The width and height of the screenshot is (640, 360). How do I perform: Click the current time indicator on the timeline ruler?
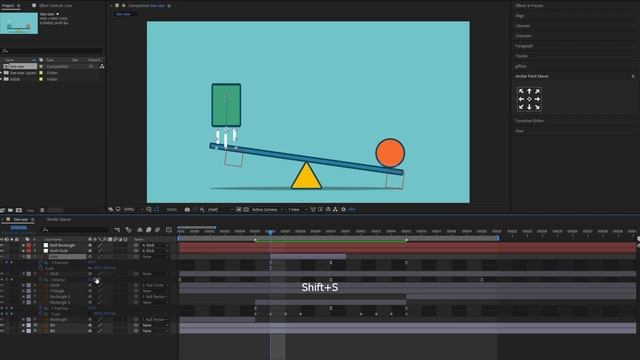(270, 232)
